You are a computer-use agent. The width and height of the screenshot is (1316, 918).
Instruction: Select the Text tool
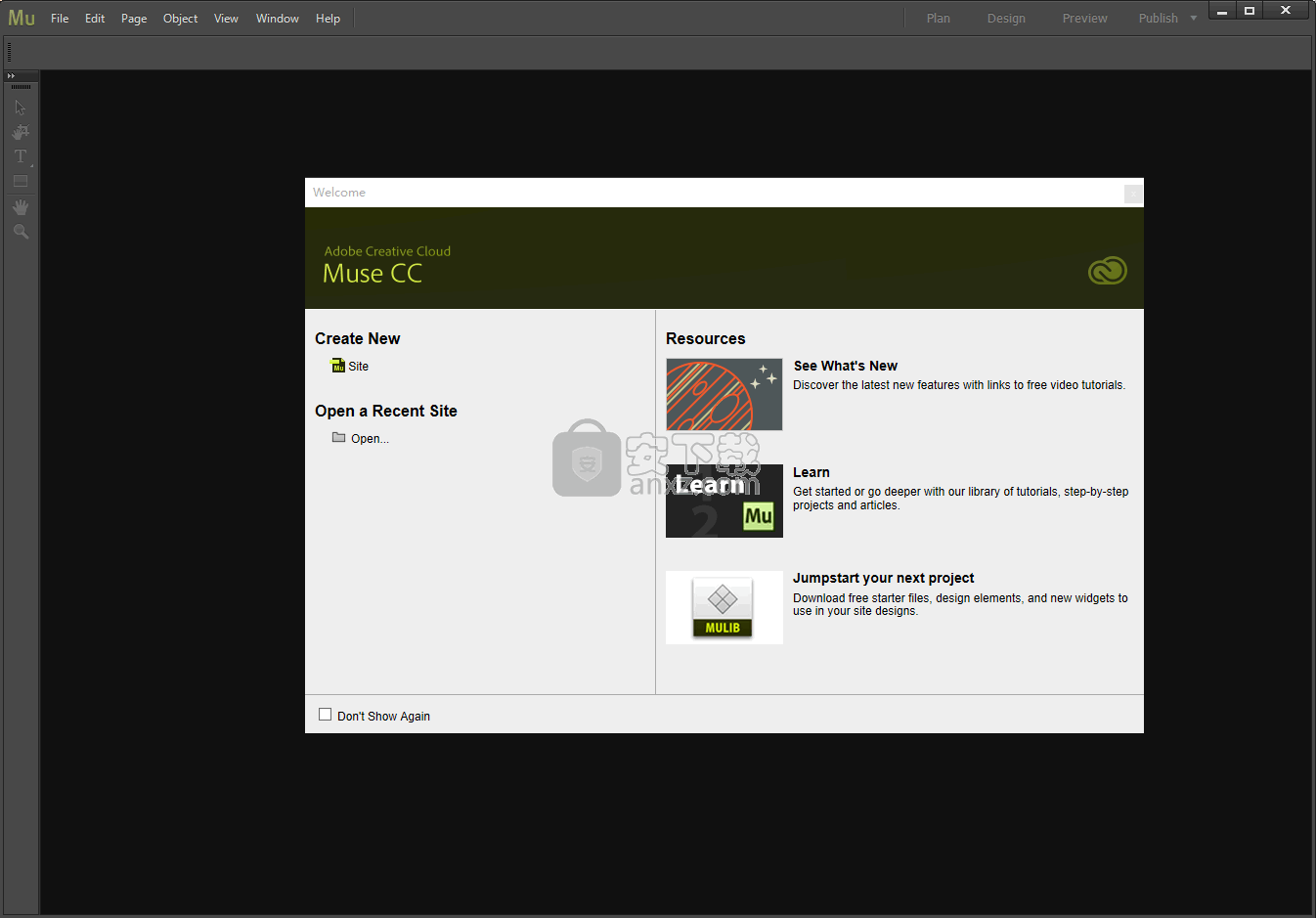21,156
